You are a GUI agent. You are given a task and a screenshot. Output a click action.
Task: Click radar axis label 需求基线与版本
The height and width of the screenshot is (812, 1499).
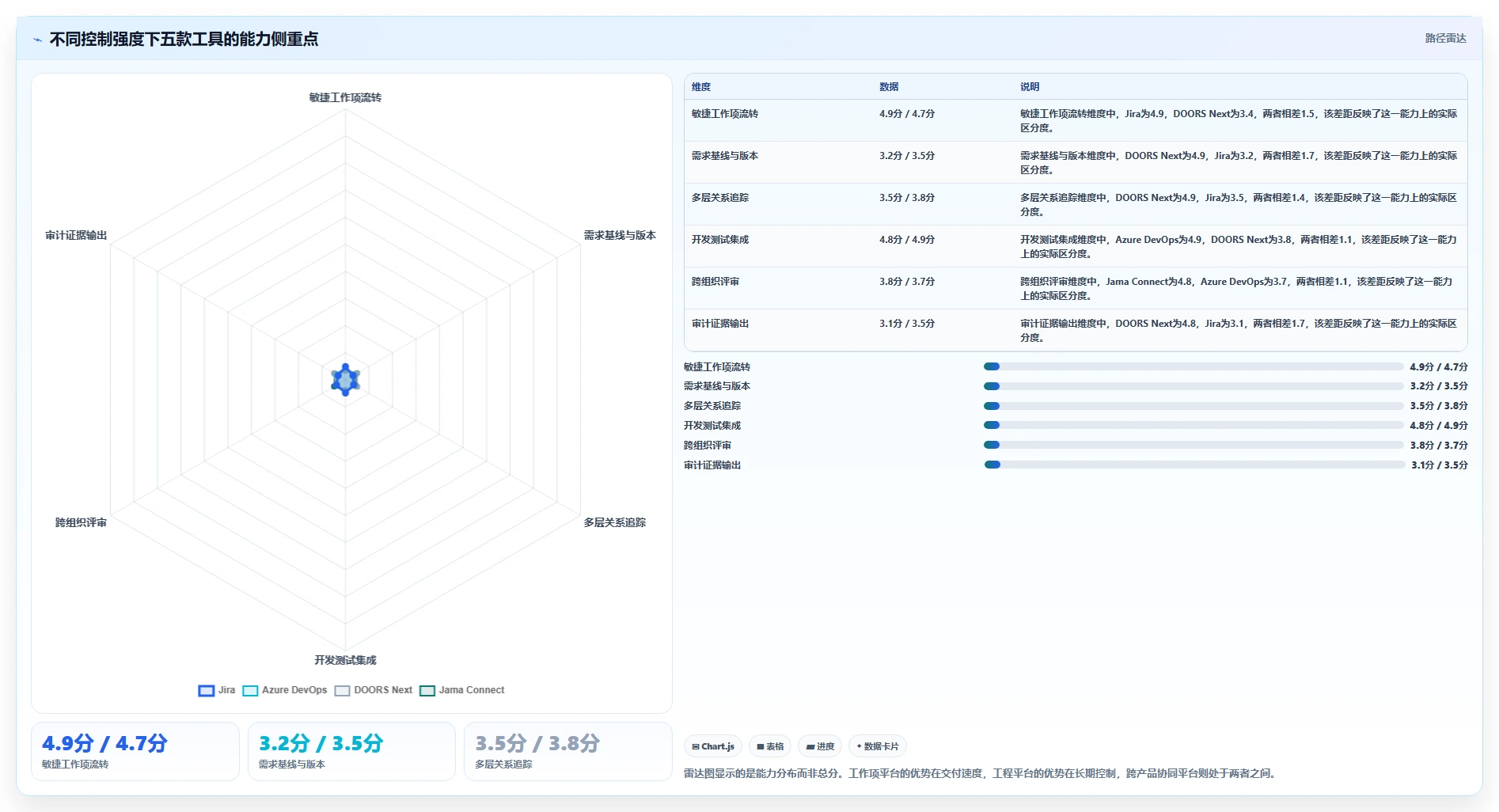click(620, 235)
